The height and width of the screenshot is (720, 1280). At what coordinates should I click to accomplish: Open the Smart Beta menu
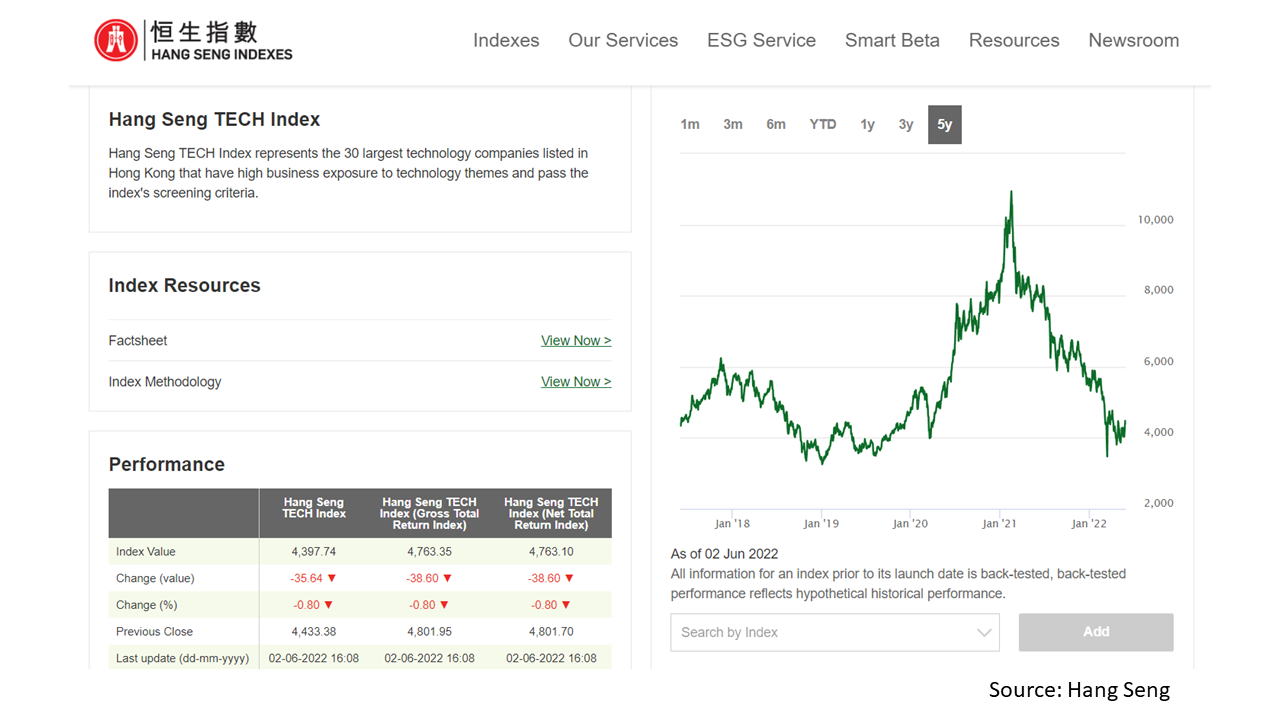[892, 40]
